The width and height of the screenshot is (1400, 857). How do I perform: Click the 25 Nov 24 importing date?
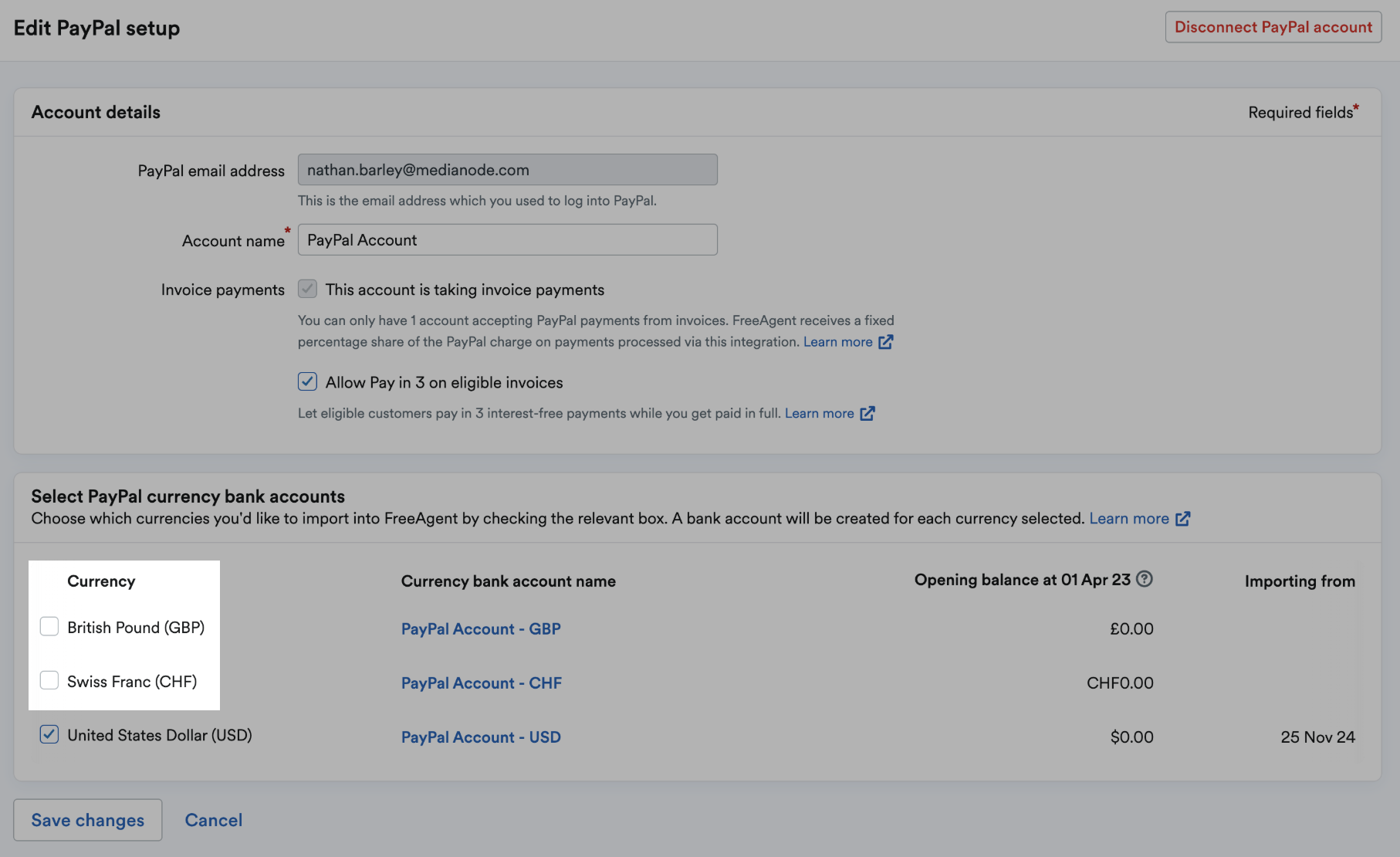[x=1317, y=737]
